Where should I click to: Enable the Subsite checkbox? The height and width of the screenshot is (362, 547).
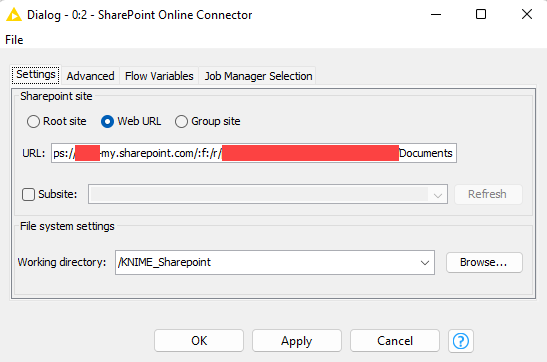click(28, 194)
